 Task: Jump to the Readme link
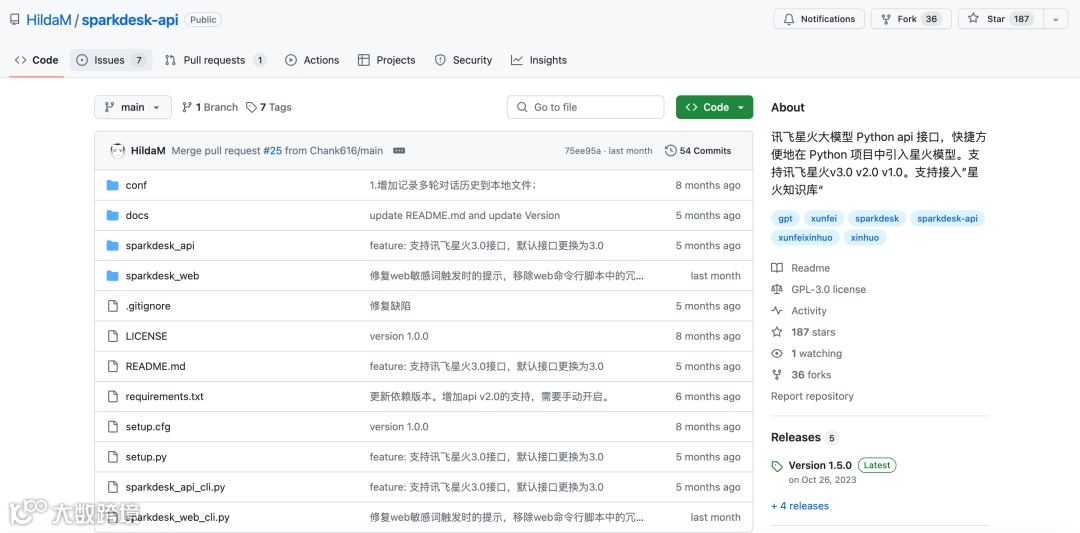[801, 268]
